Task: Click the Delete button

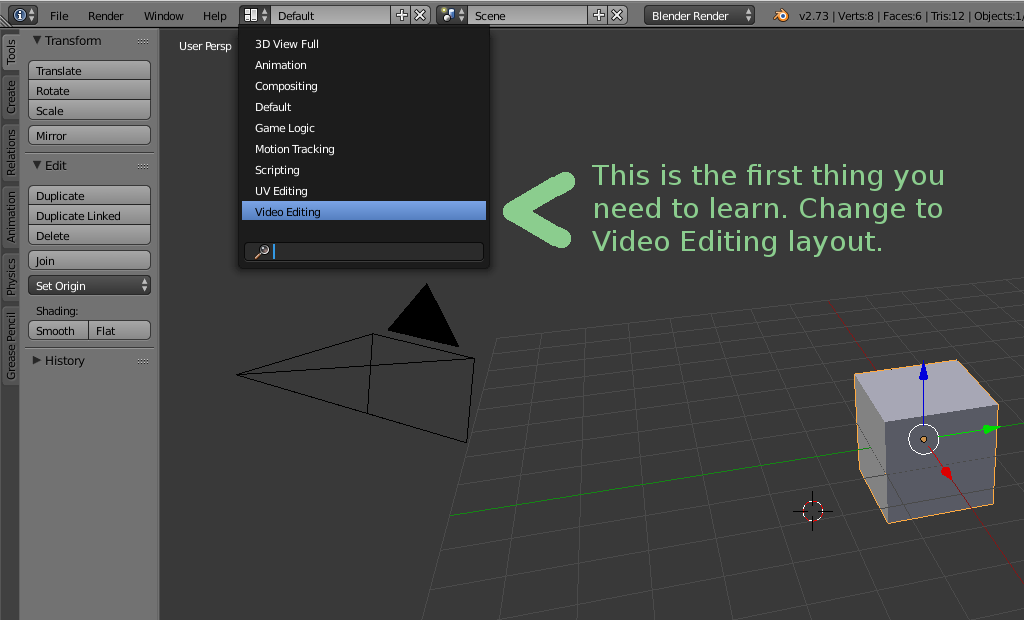Action: point(89,235)
